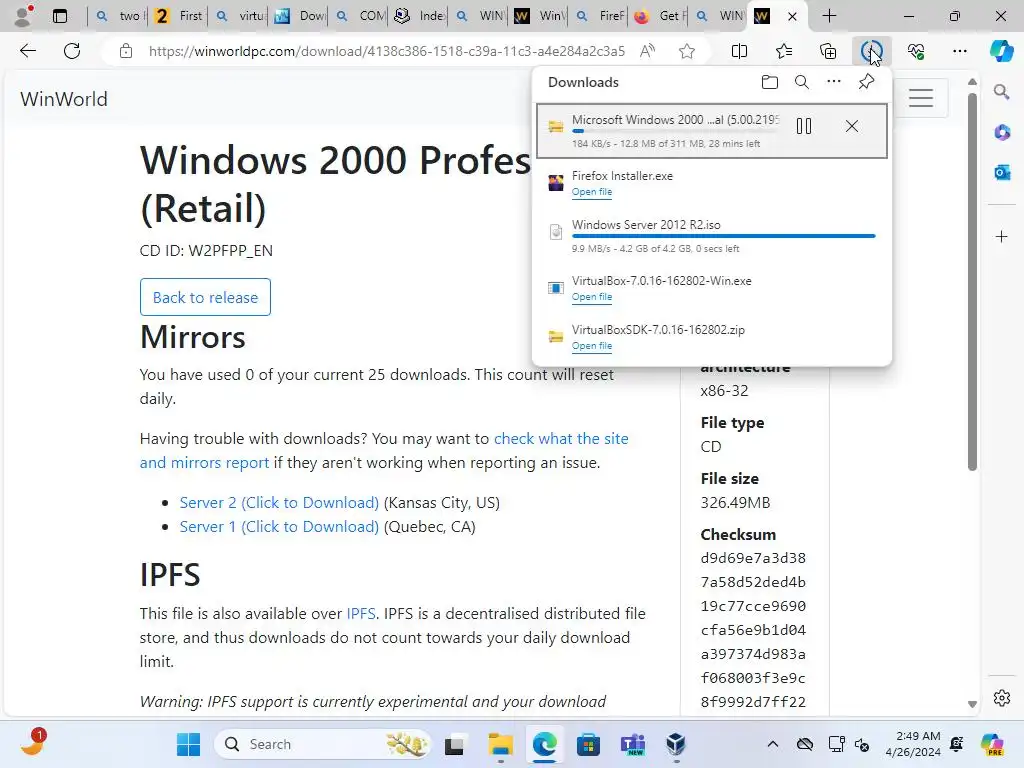This screenshot has width=1024, height=768.
Task: Open Browser essentials heart icon
Action: pos(916,51)
